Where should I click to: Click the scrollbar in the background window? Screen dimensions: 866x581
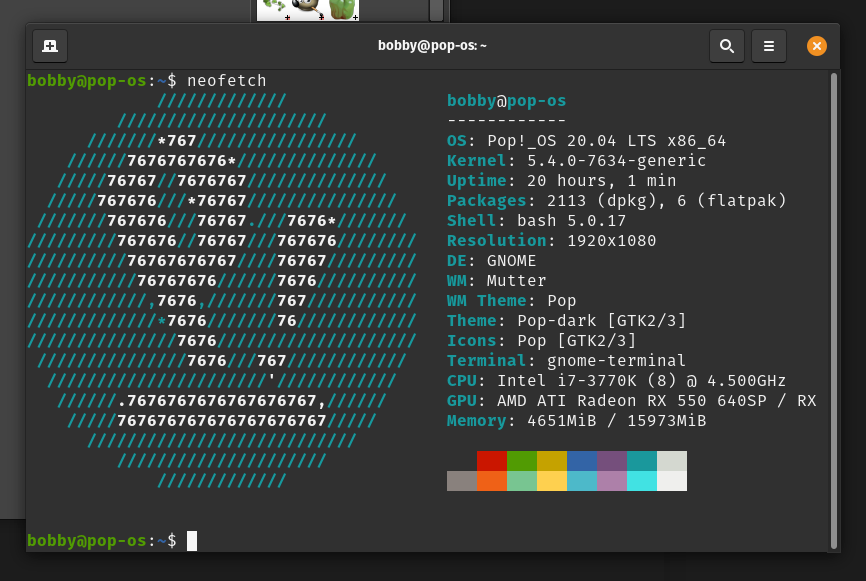click(x=436, y=10)
